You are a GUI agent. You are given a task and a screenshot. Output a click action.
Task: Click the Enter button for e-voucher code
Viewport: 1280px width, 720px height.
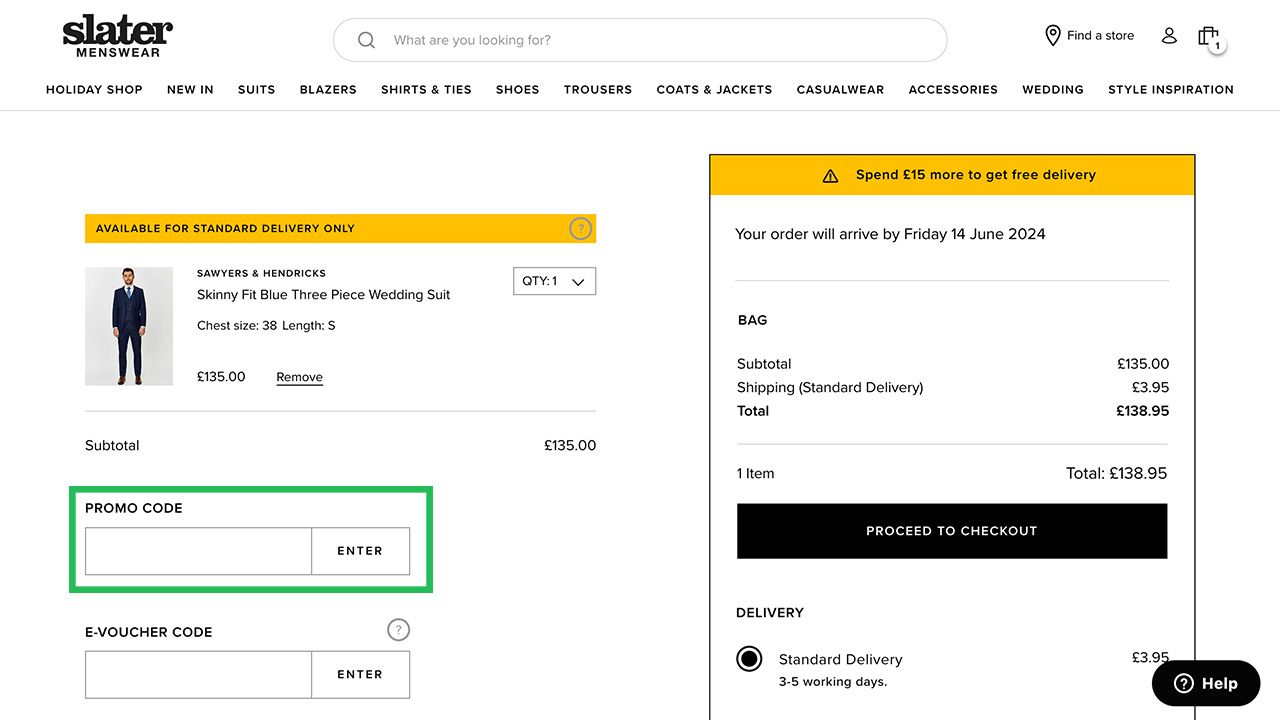click(x=360, y=675)
